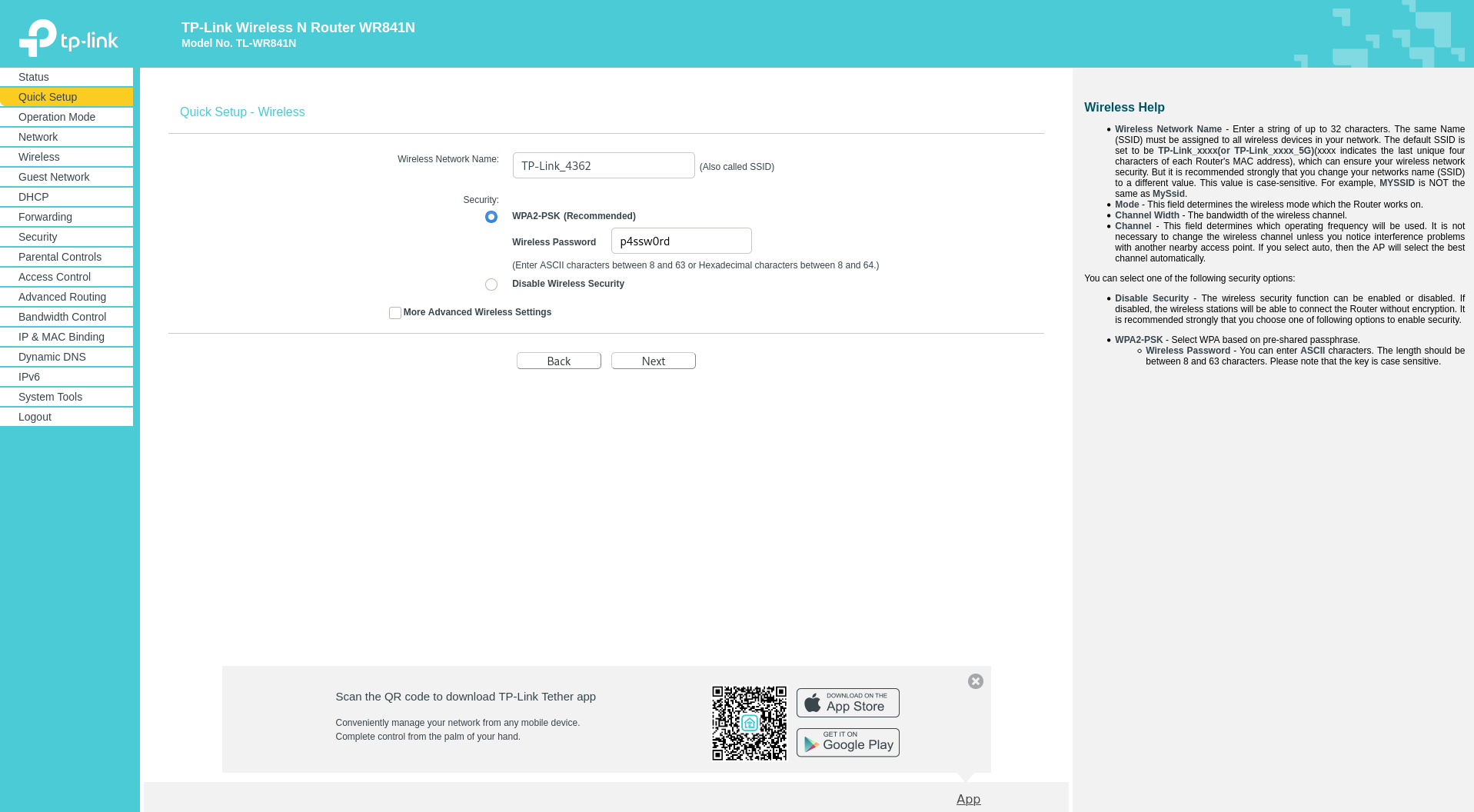
Task: Click the Model No. TL-WR841N text
Action: 238,43
